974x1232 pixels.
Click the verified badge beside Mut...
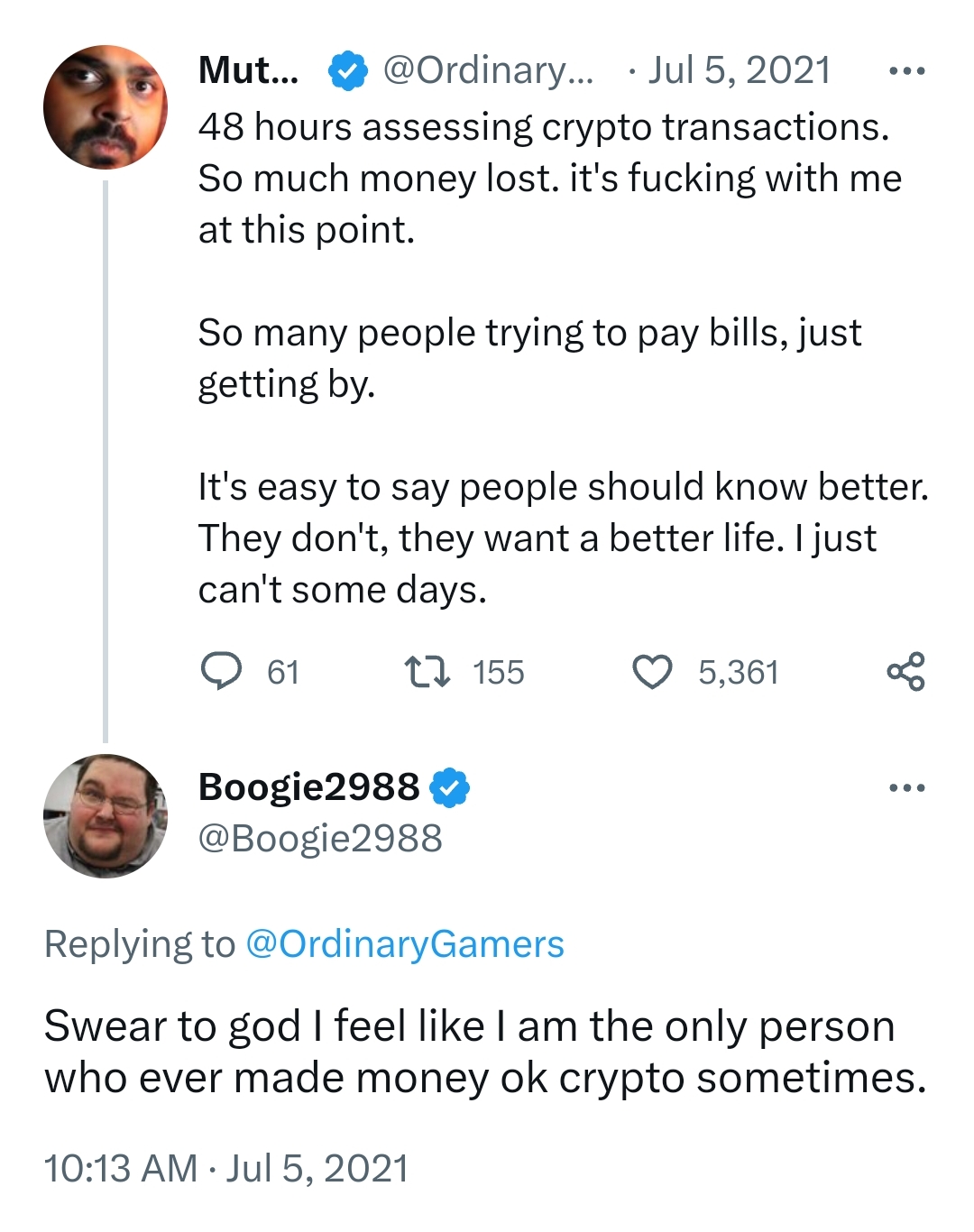(347, 71)
